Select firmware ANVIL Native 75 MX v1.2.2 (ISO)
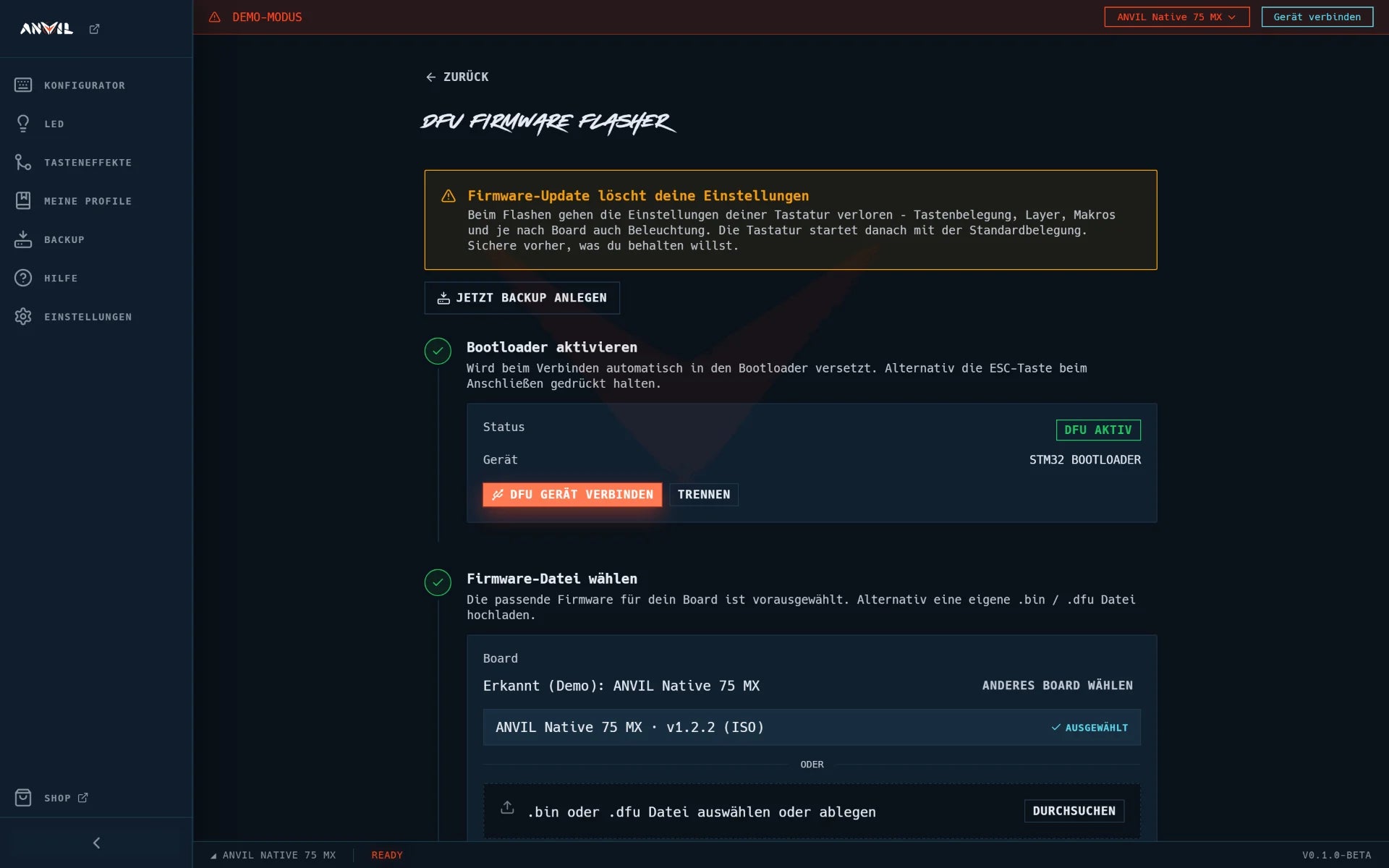 click(812, 728)
